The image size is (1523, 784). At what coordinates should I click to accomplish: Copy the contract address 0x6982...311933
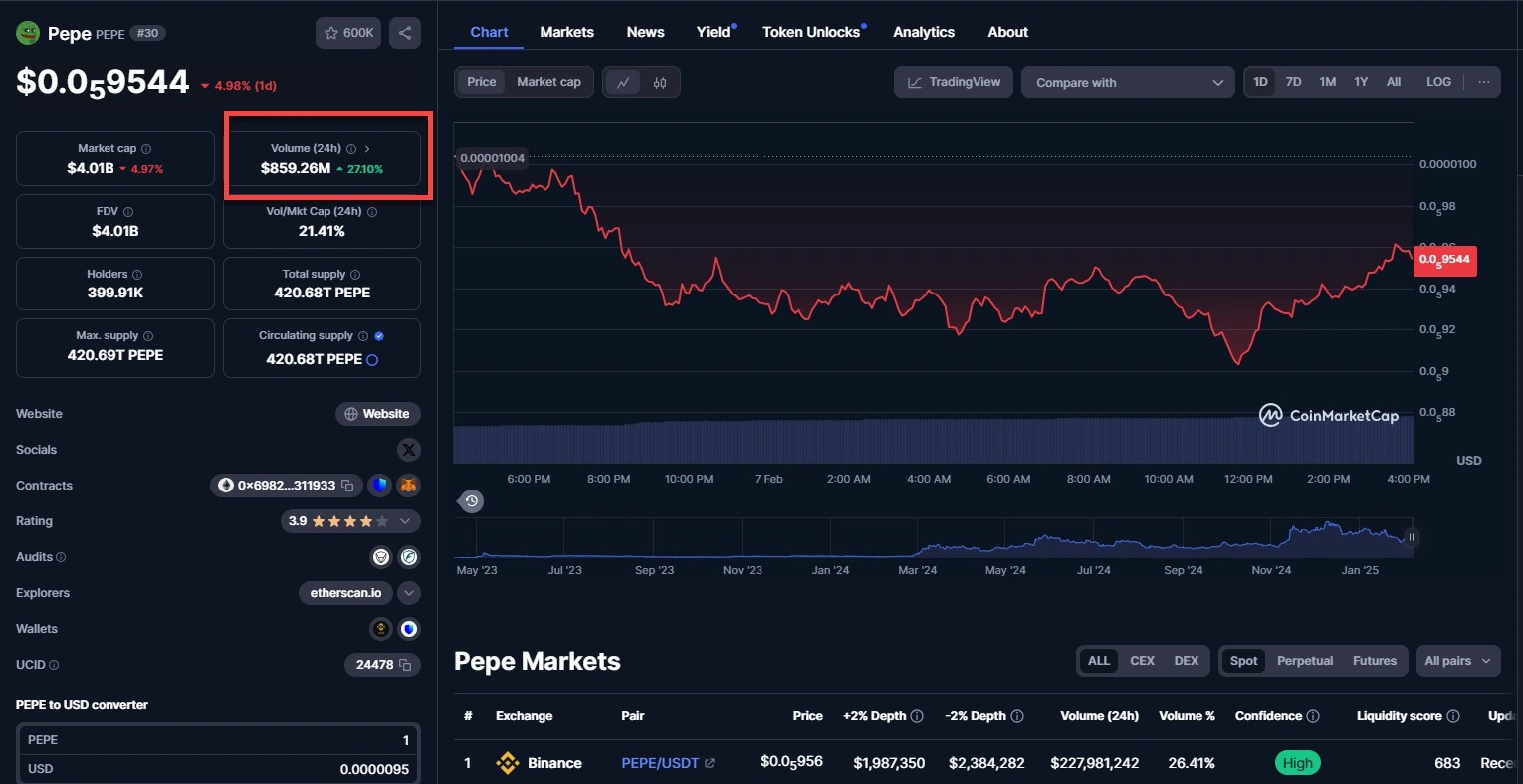click(347, 486)
